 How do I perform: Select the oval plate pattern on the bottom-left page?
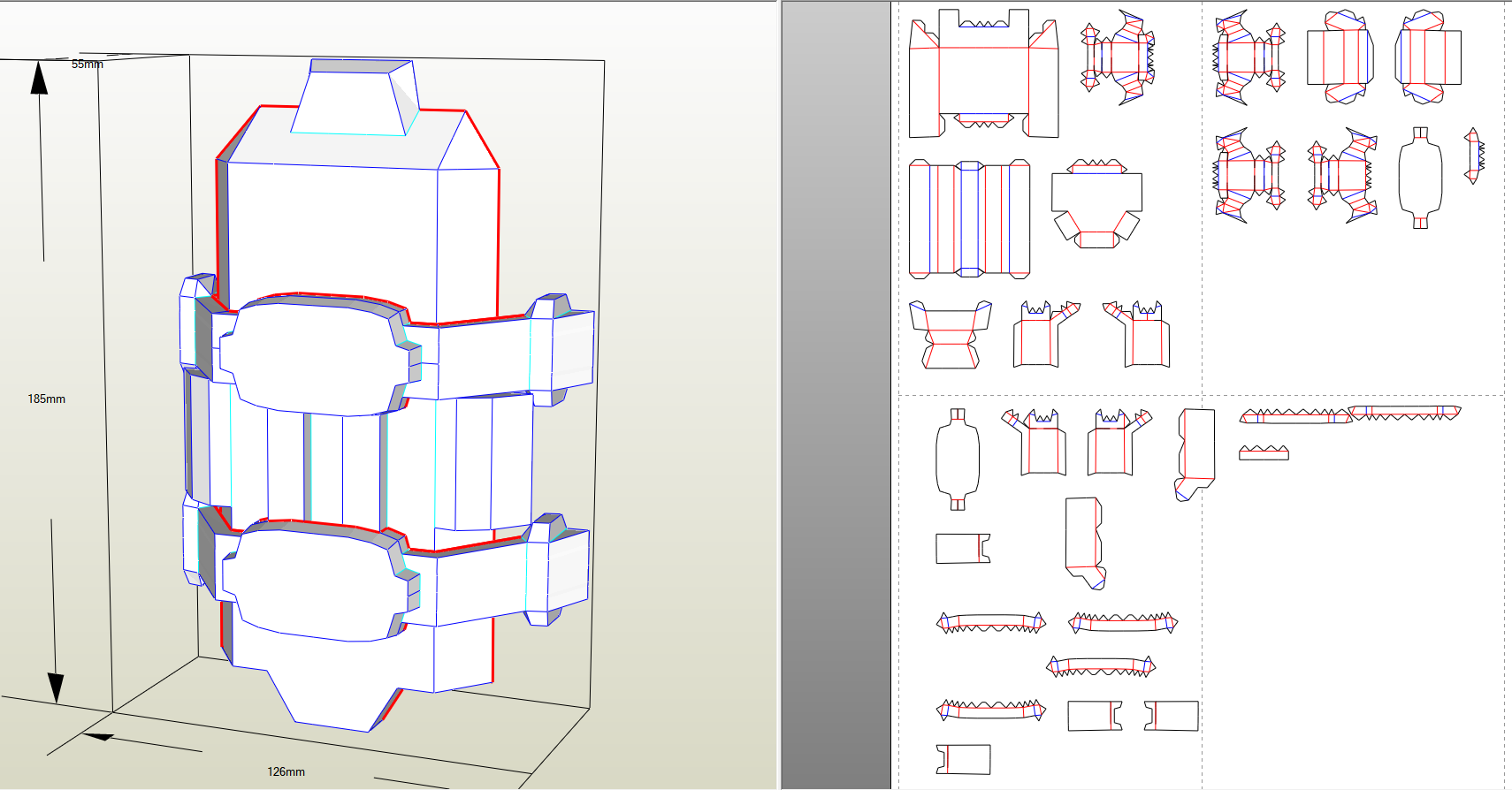(x=958, y=460)
